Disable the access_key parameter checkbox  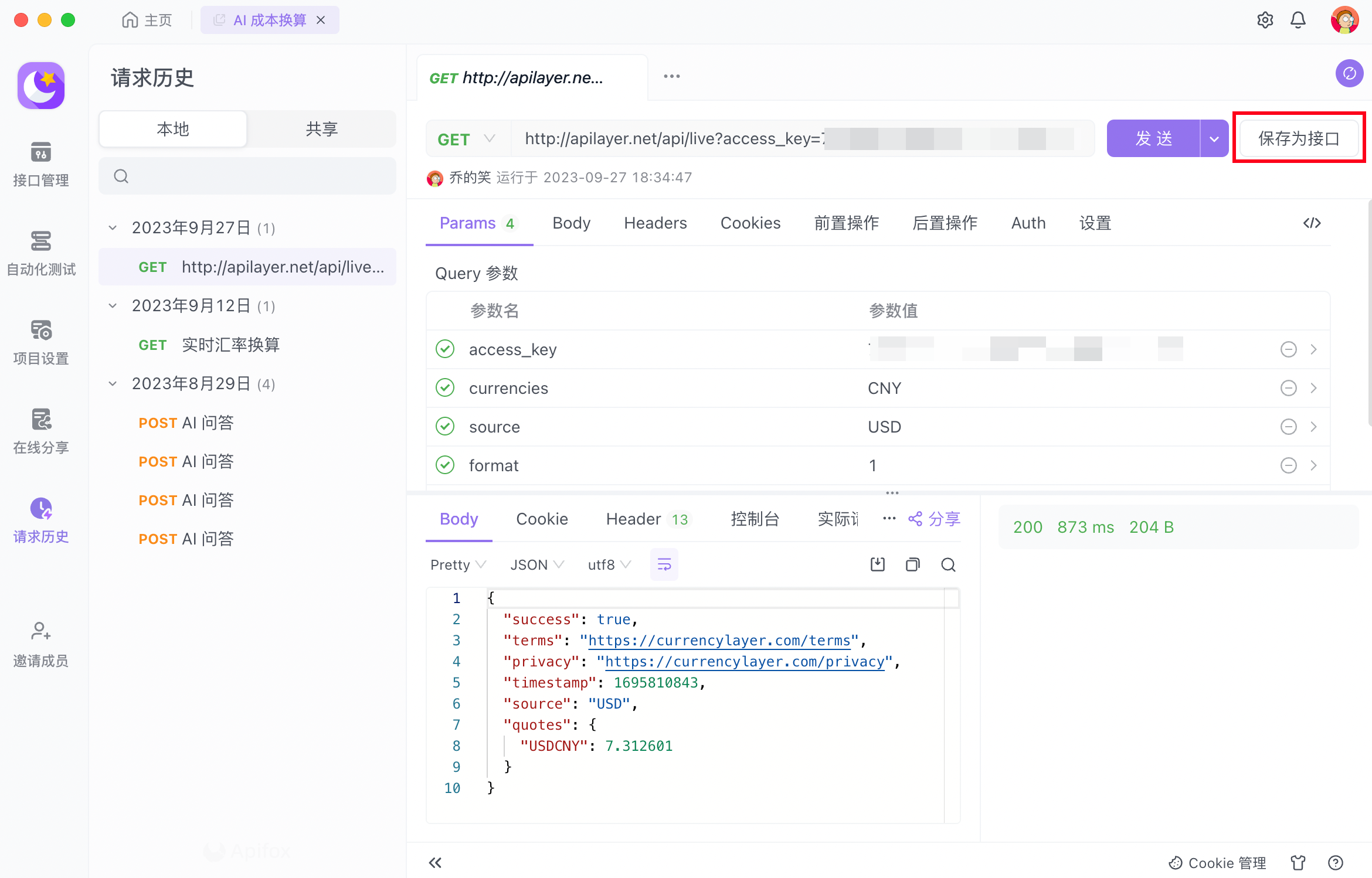[445, 349]
